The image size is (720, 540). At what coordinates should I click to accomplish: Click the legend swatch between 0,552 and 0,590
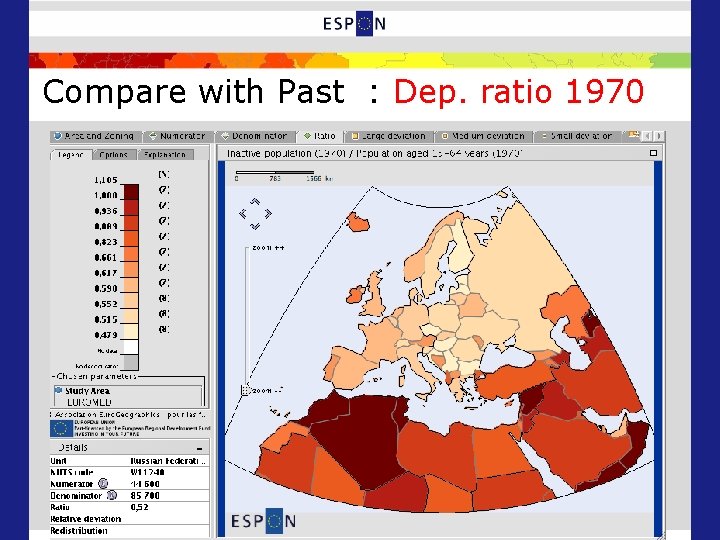131,300
